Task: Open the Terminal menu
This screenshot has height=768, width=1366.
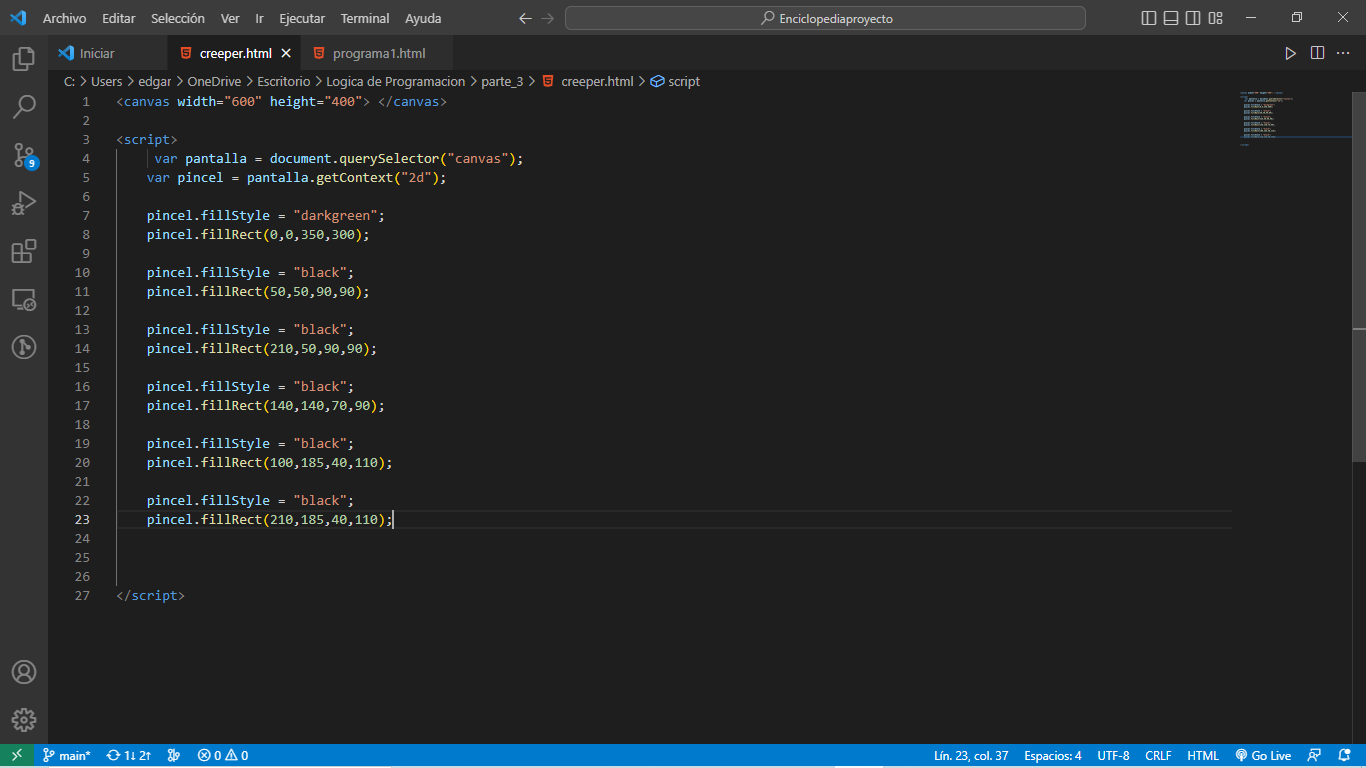Action: pos(365,18)
